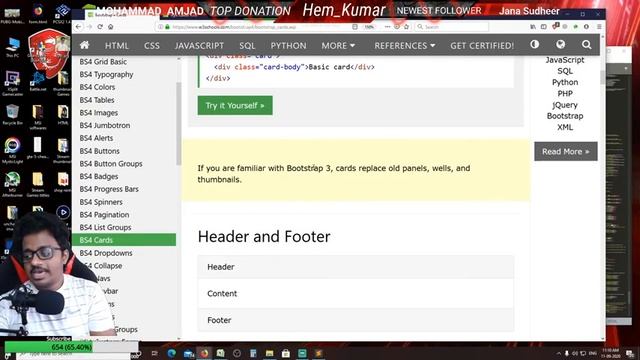Open the Firefox hamburger menu
This screenshot has width=640, height=360.
599,27
